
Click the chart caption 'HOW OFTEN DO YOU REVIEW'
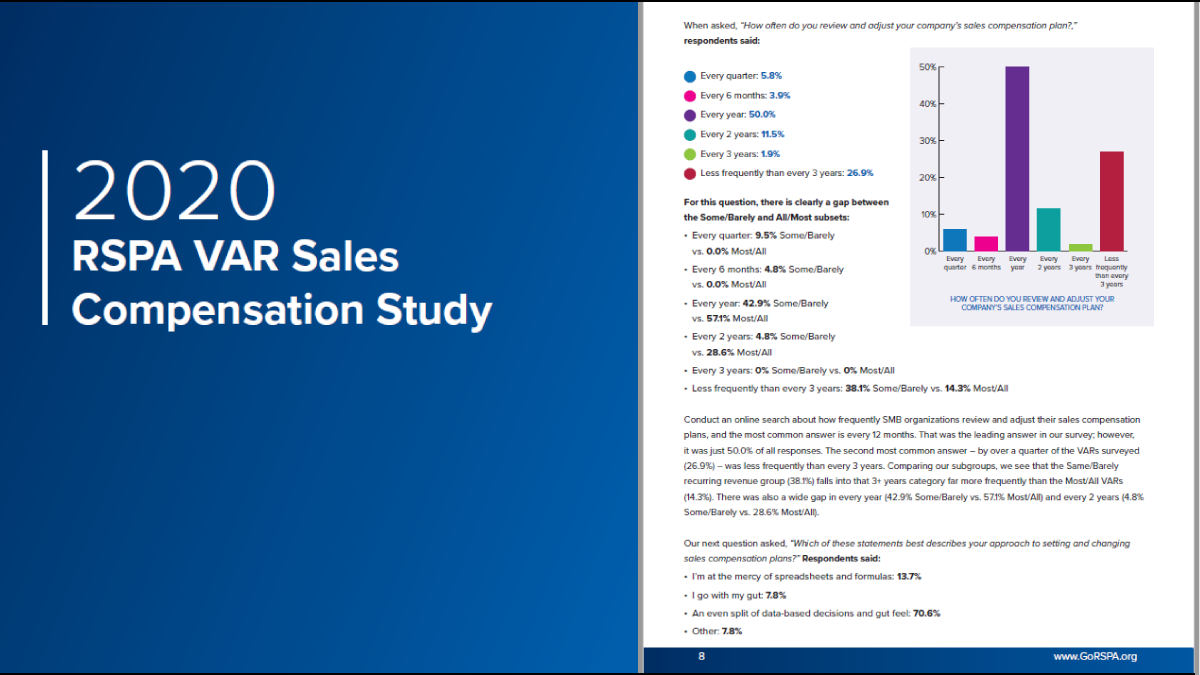[x=1032, y=303]
